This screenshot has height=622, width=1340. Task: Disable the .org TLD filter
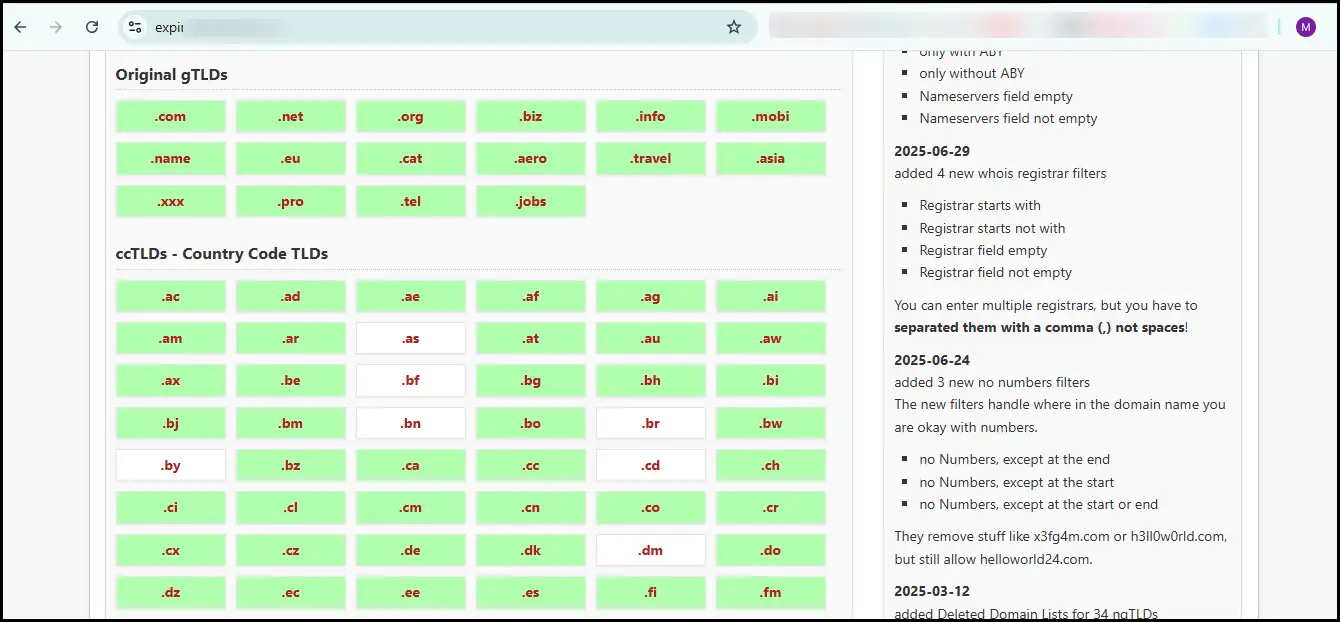pyautogui.click(x=410, y=116)
